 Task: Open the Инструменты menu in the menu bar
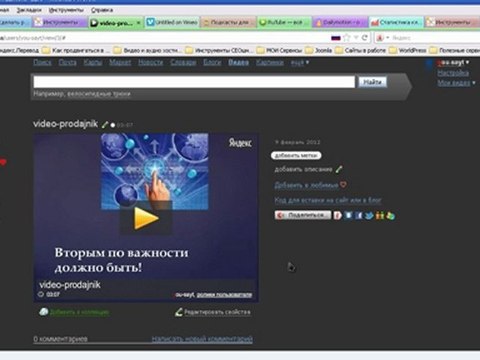click(x=66, y=10)
